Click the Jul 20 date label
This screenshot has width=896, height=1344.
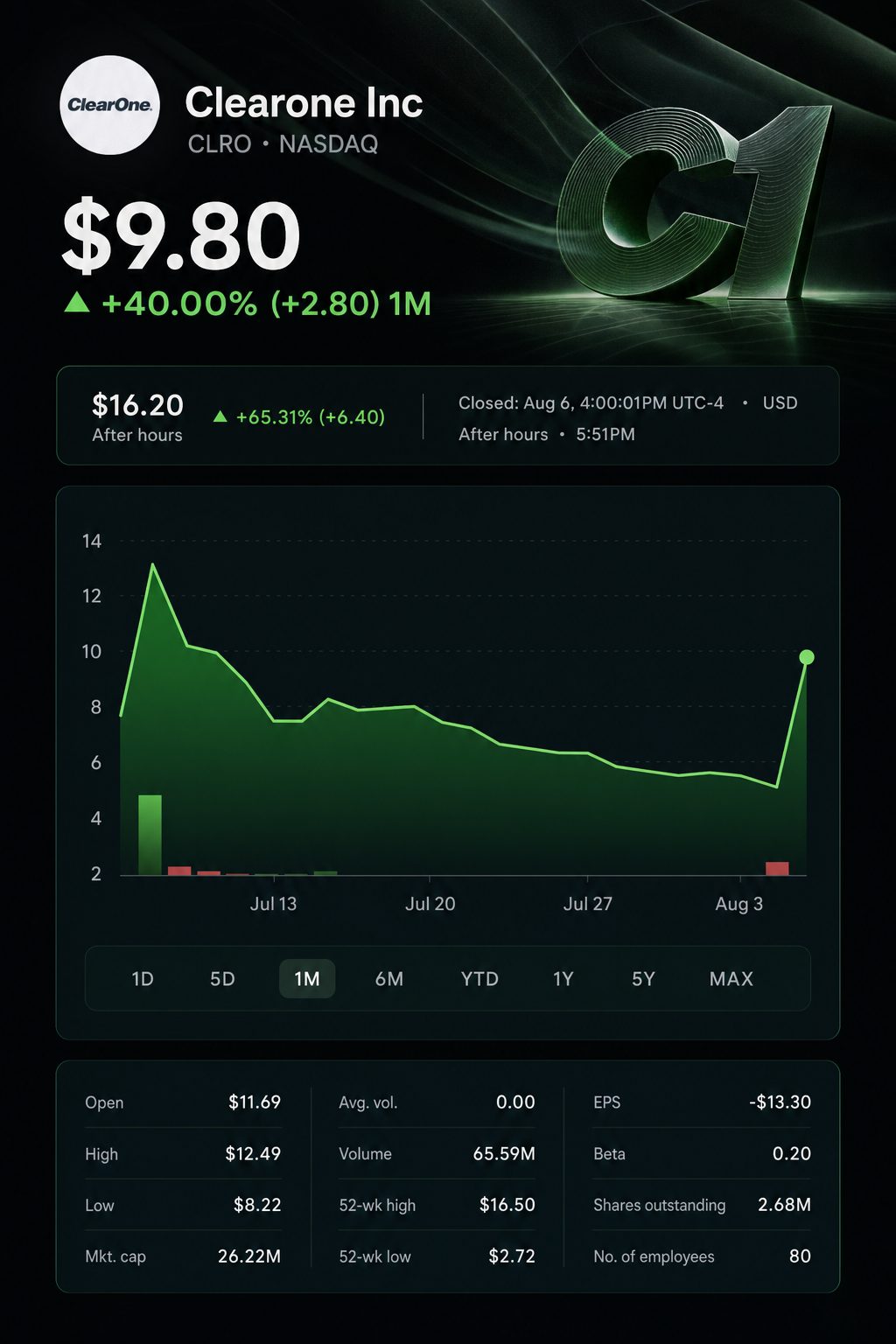pos(430,904)
